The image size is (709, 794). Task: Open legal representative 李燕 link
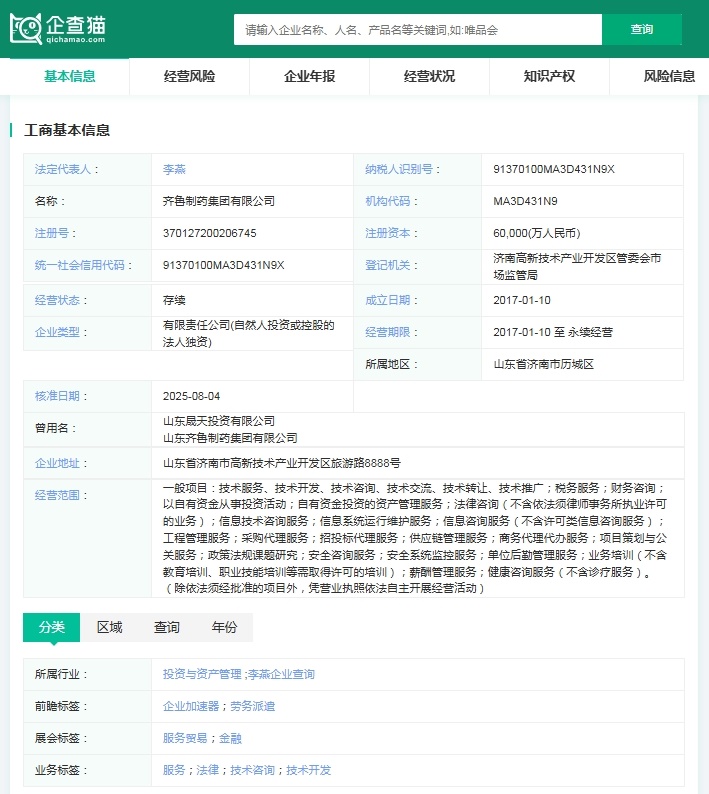174,170
